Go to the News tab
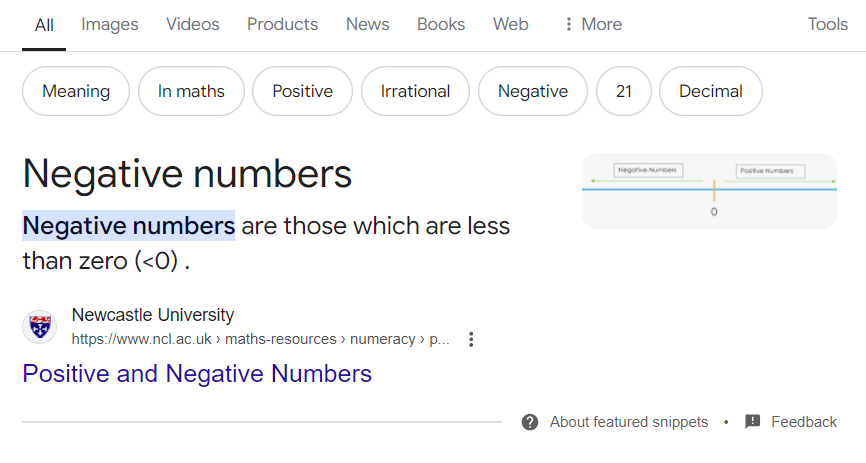This screenshot has width=866, height=463. point(367,24)
